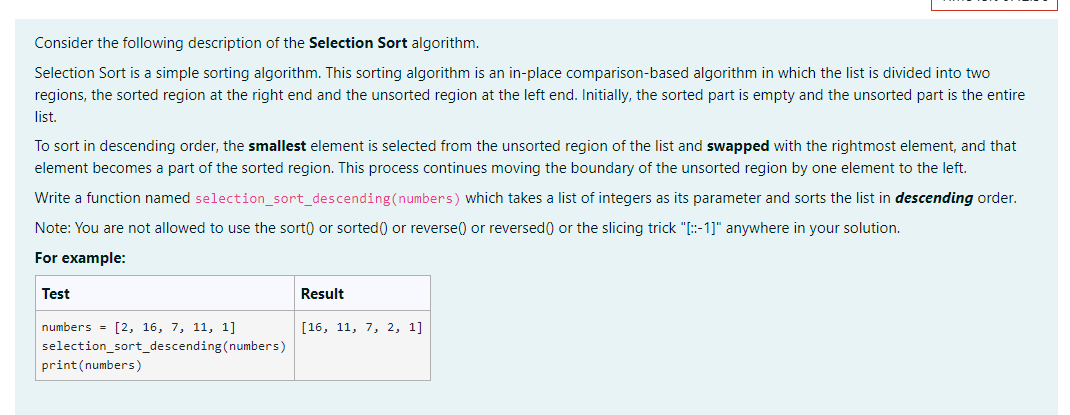Click the opening line 'Consider the following description'

[257, 43]
